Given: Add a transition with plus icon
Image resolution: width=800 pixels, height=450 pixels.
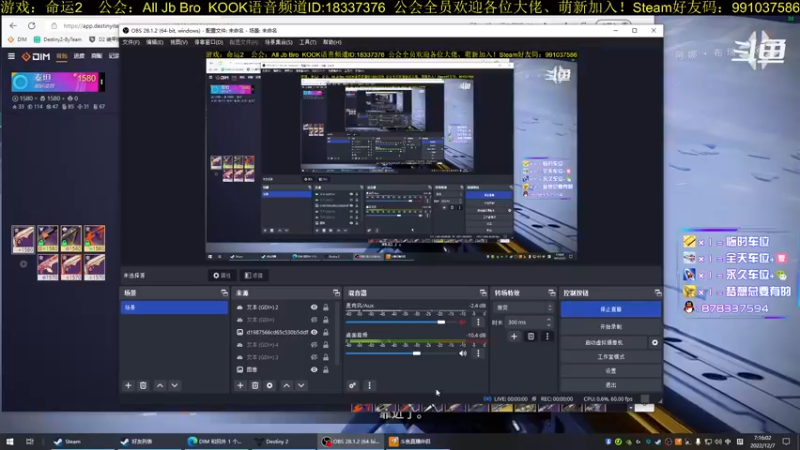Looking at the screenshot, I should 514,336.
